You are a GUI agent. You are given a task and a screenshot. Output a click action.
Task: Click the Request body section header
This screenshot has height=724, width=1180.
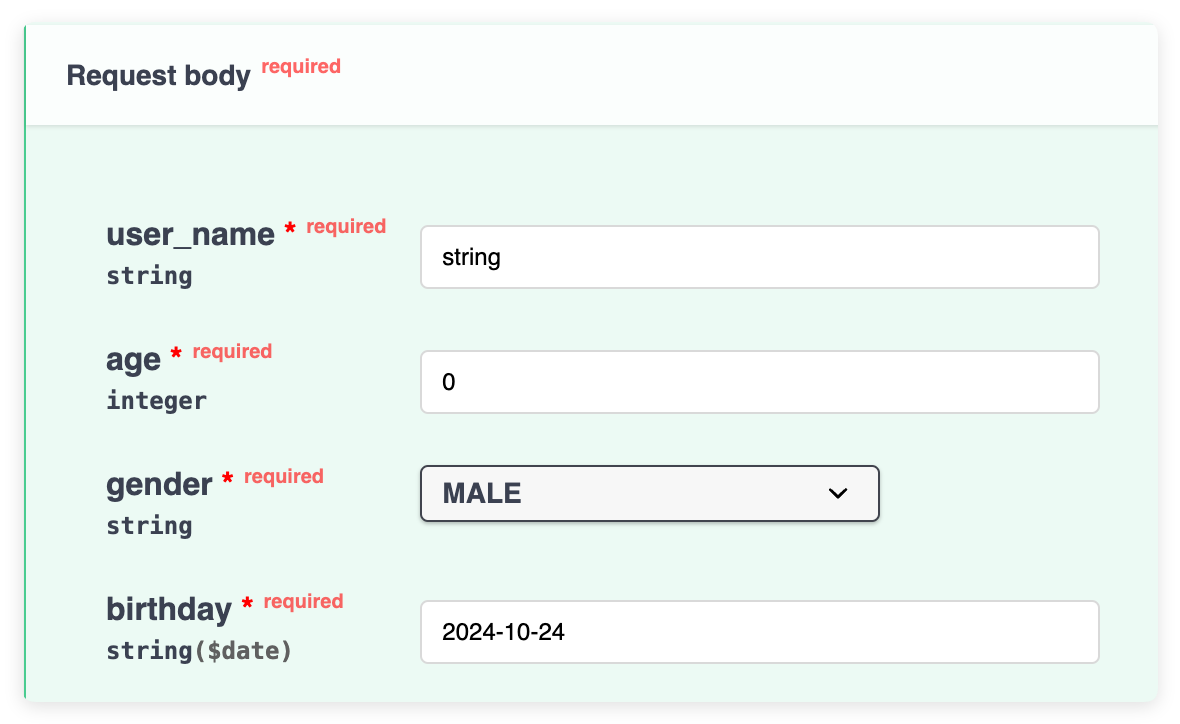[x=158, y=75]
